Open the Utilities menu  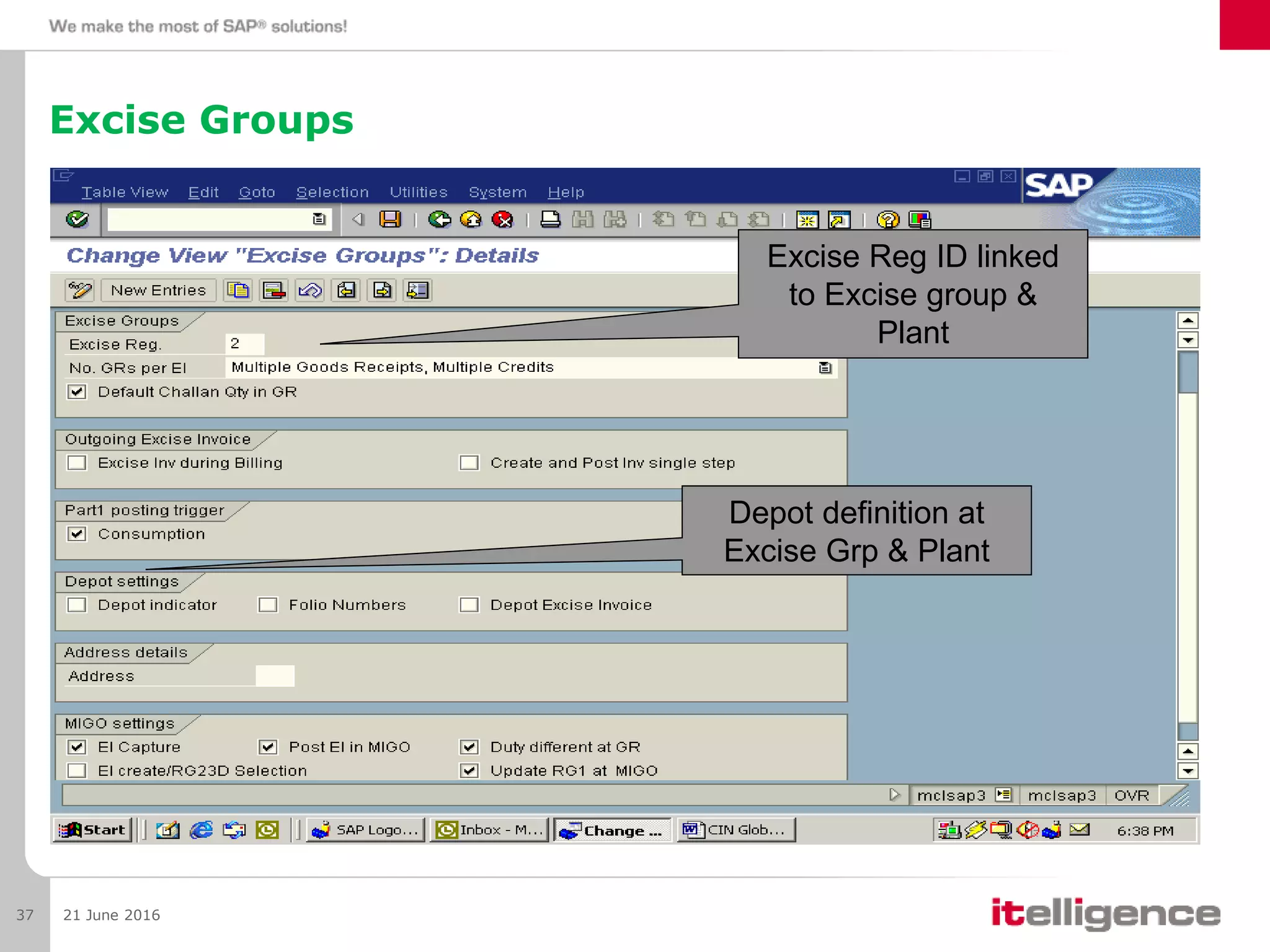pos(418,192)
